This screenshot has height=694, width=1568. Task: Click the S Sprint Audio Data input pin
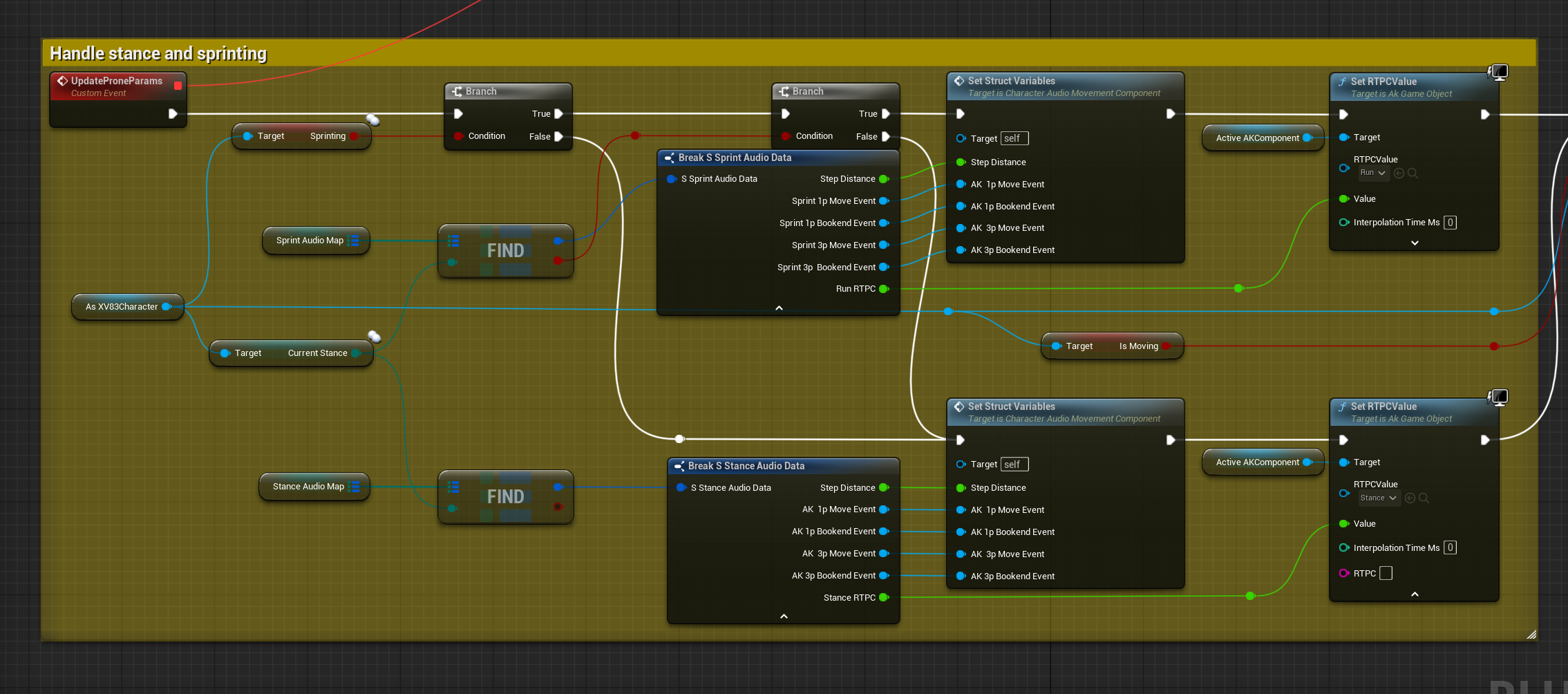point(671,179)
